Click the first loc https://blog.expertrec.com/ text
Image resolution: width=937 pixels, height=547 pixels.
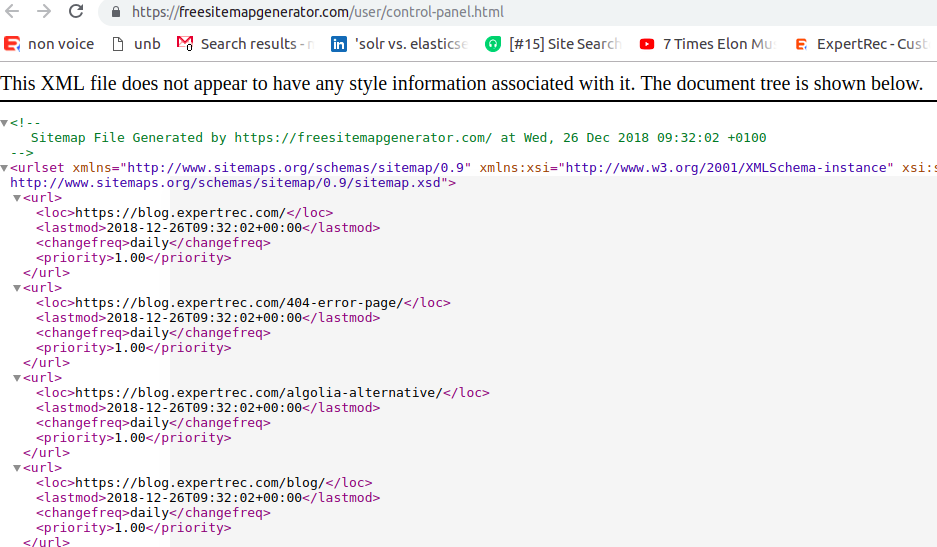point(180,213)
